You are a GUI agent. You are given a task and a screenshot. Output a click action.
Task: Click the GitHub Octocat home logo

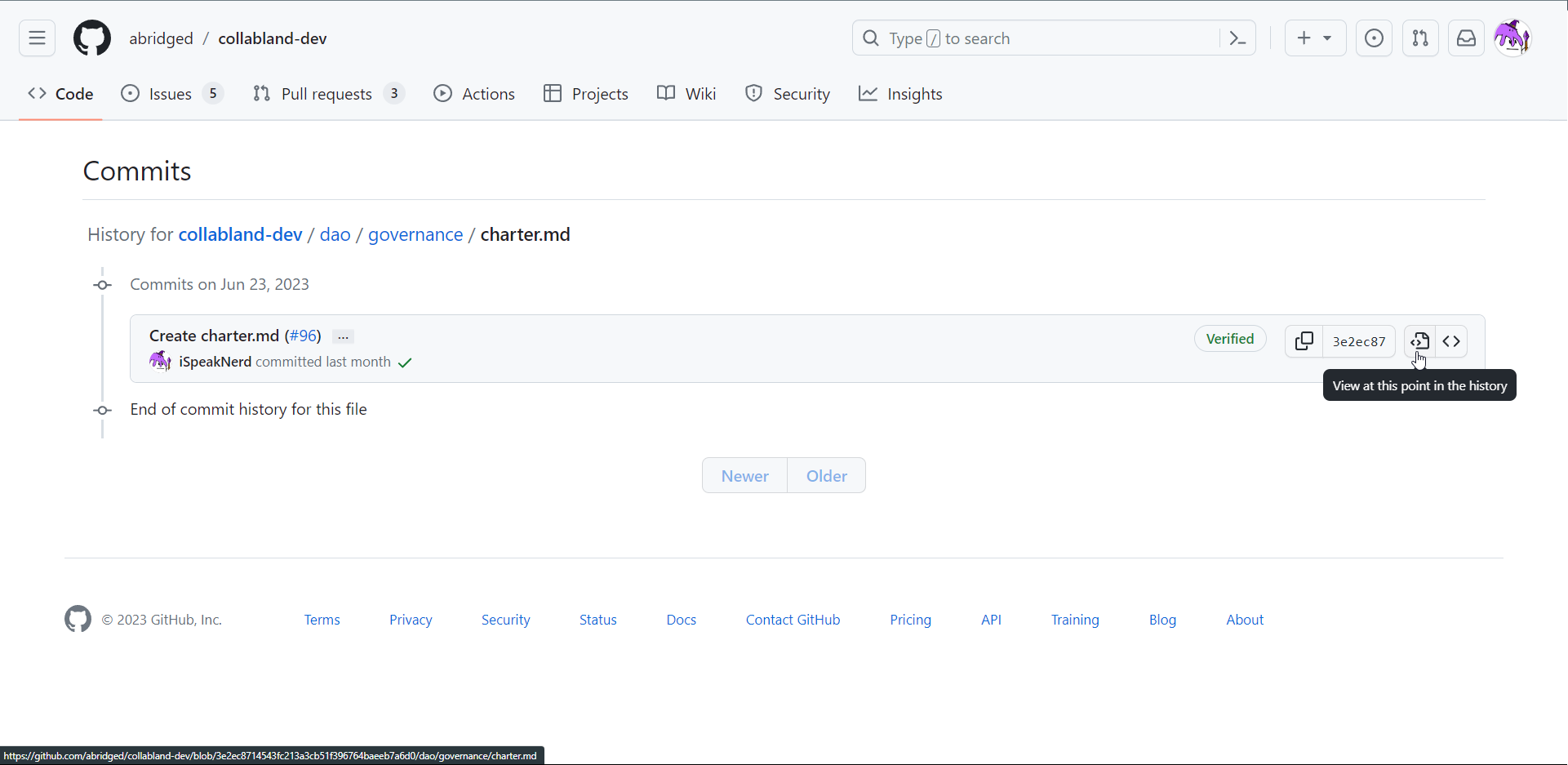click(92, 38)
